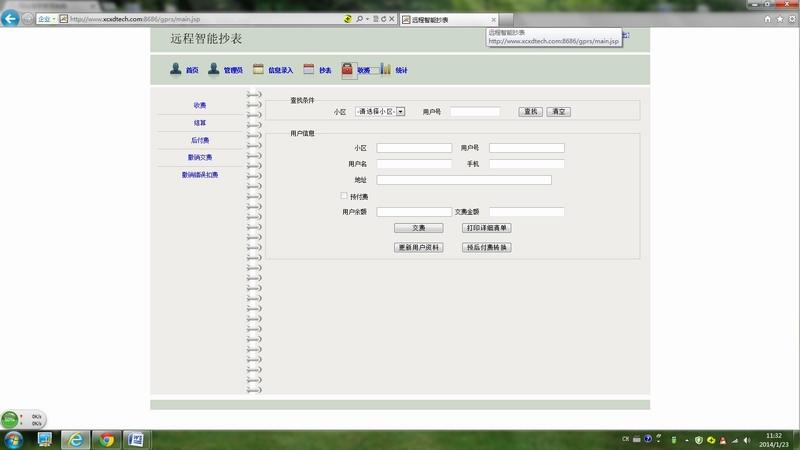Viewport: 800px width, 450px height.
Task: Click the browser home icon
Action: [767, 19]
